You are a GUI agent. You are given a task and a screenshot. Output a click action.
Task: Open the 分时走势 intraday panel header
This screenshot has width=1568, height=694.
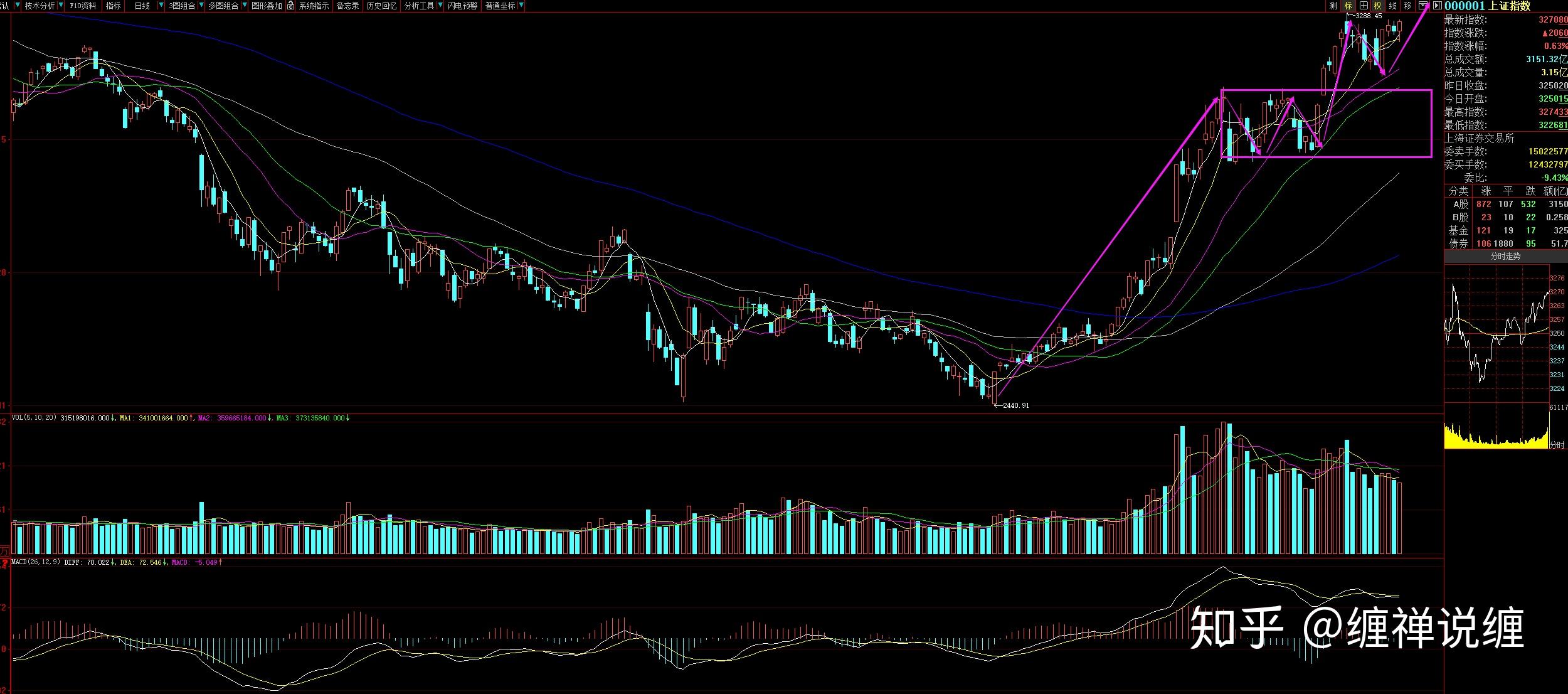(x=1505, y=257)
